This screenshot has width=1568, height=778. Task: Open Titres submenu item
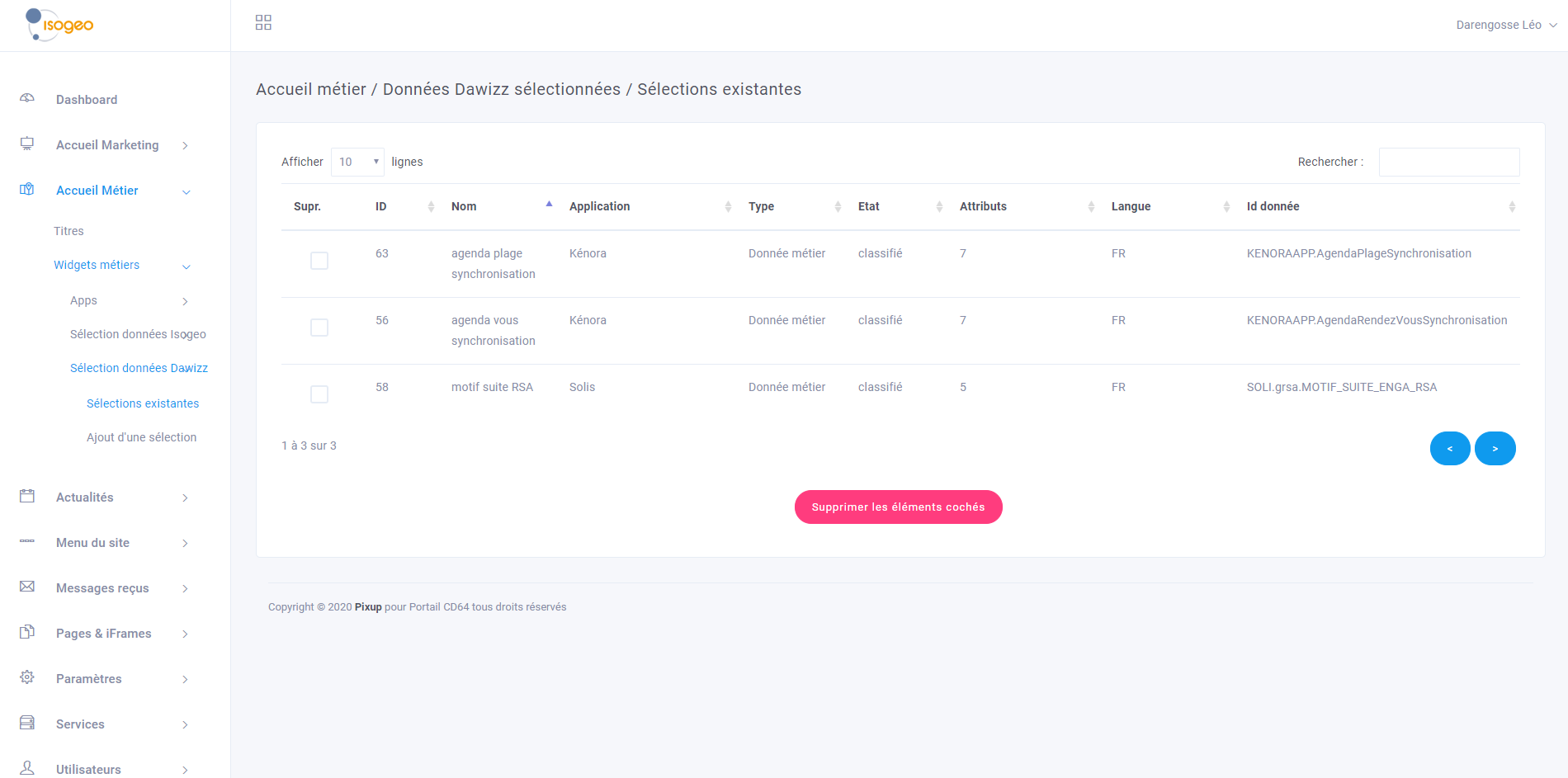(x=68, y=231)
